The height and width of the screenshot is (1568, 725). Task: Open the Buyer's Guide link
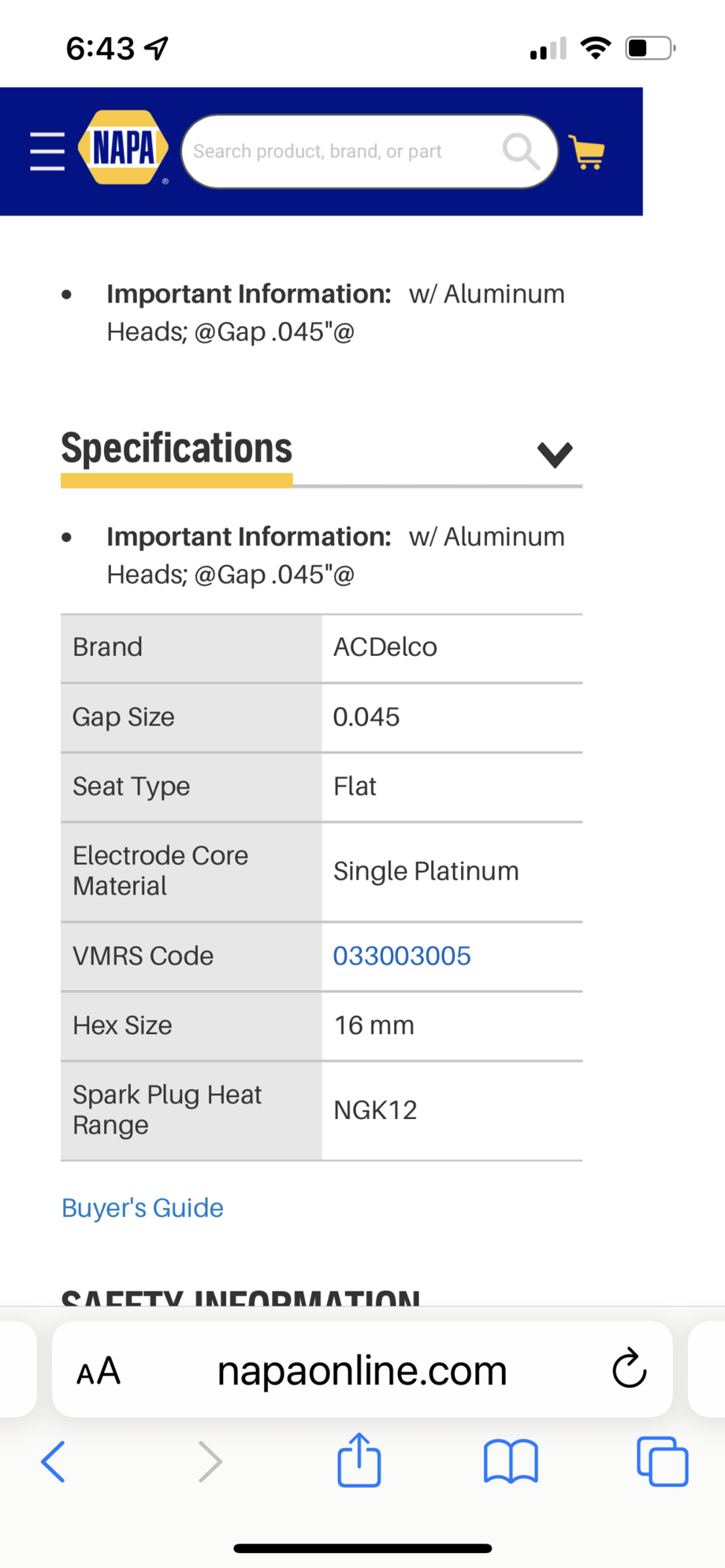pyautogui.click(x=143, y=1208)
